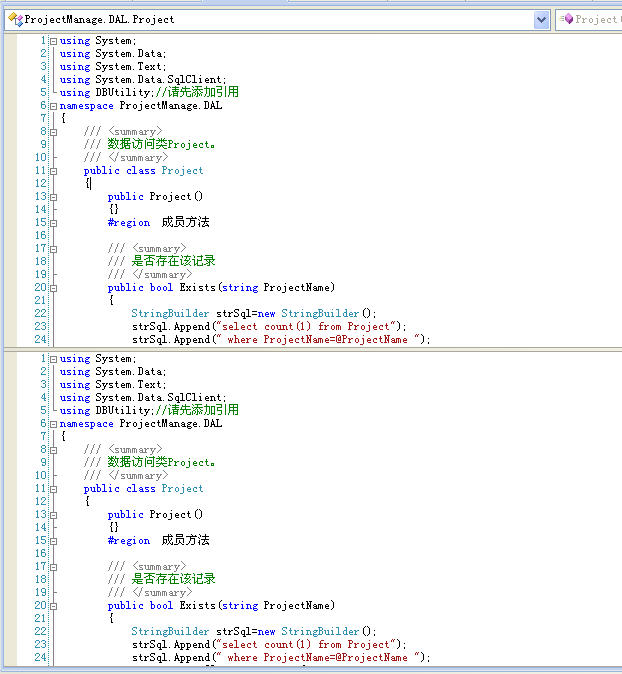
Task: Click 'using System.Text;' on line 3, lower pane
Action: (x=113, y=384)
